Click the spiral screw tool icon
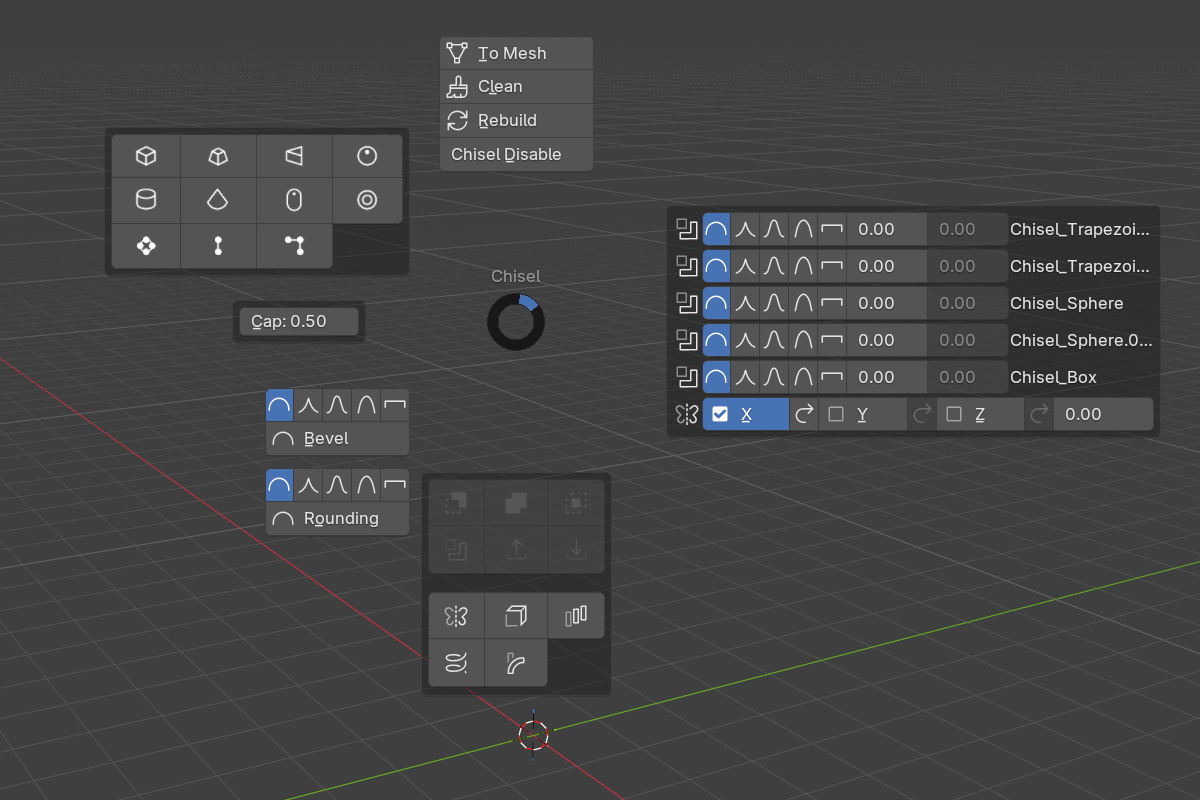This screenshot has height=800, width=1200. tap(456, 662)
